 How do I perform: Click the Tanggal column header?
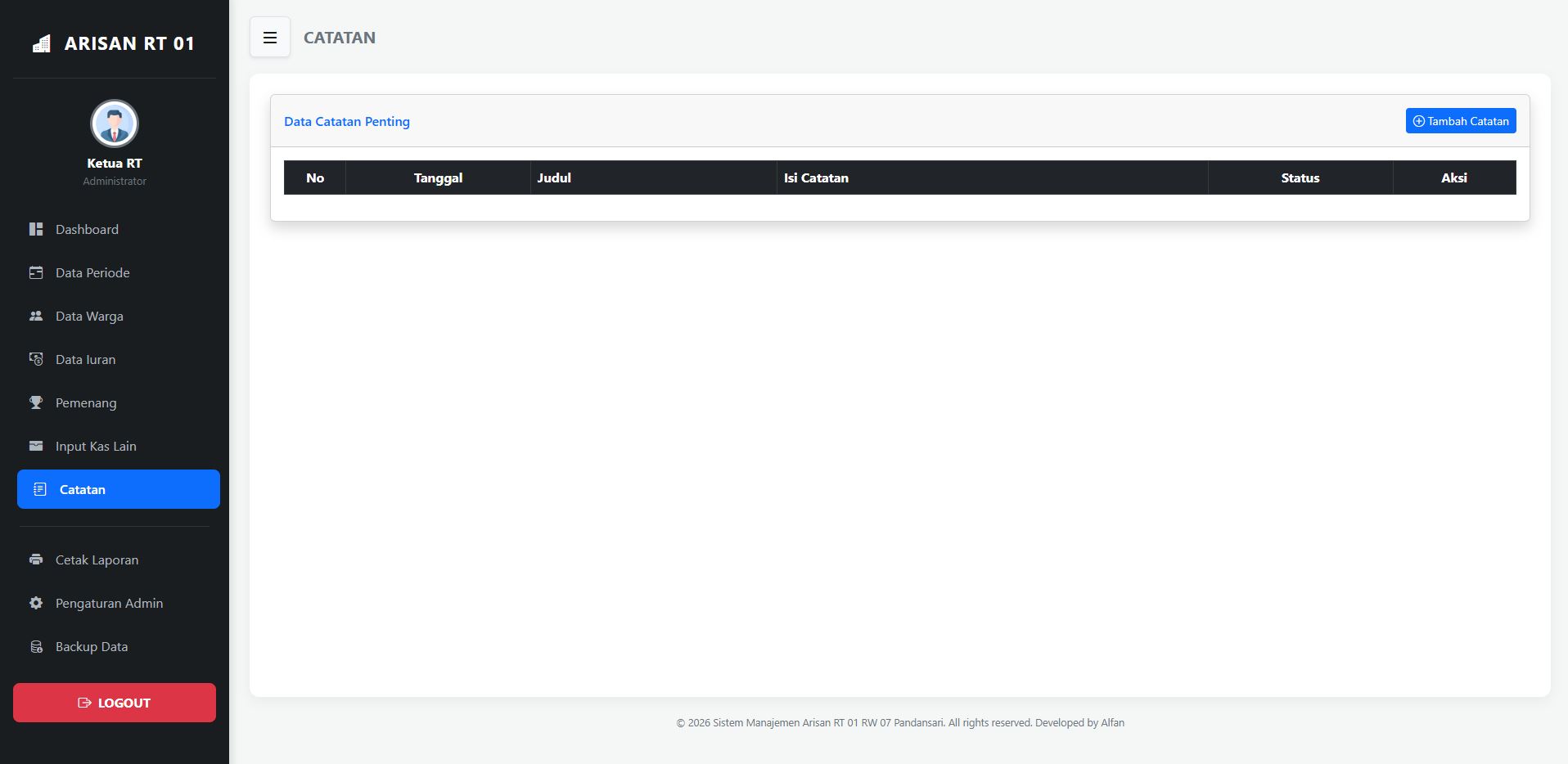click(x=438, y=178)
